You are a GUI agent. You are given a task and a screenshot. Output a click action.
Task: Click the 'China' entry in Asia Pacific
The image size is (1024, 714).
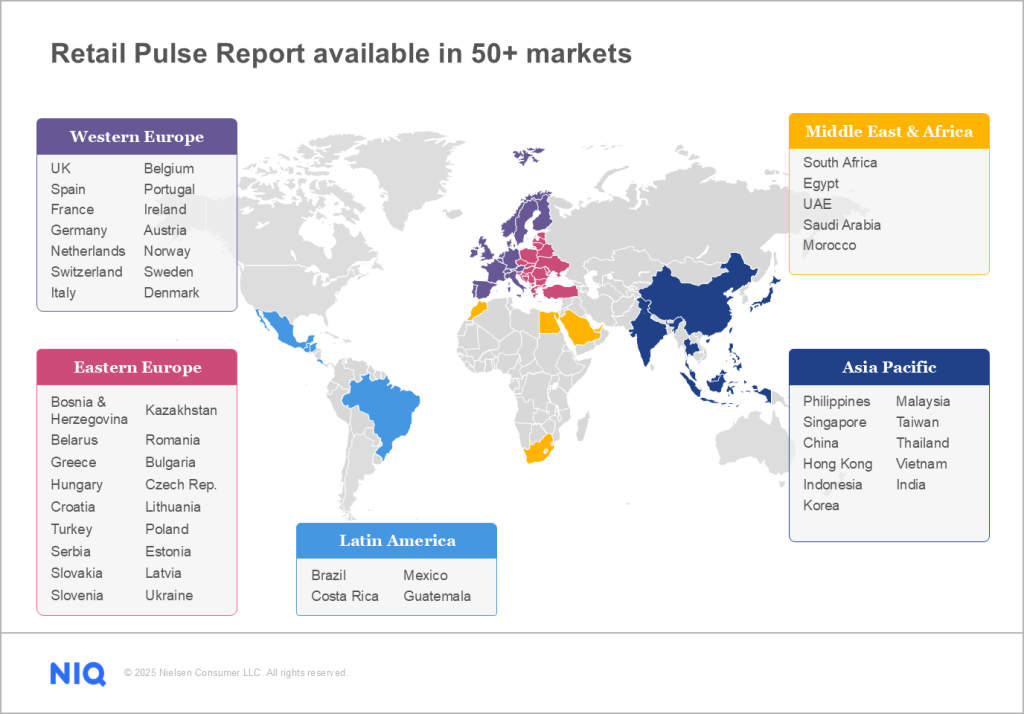[821, 443]
